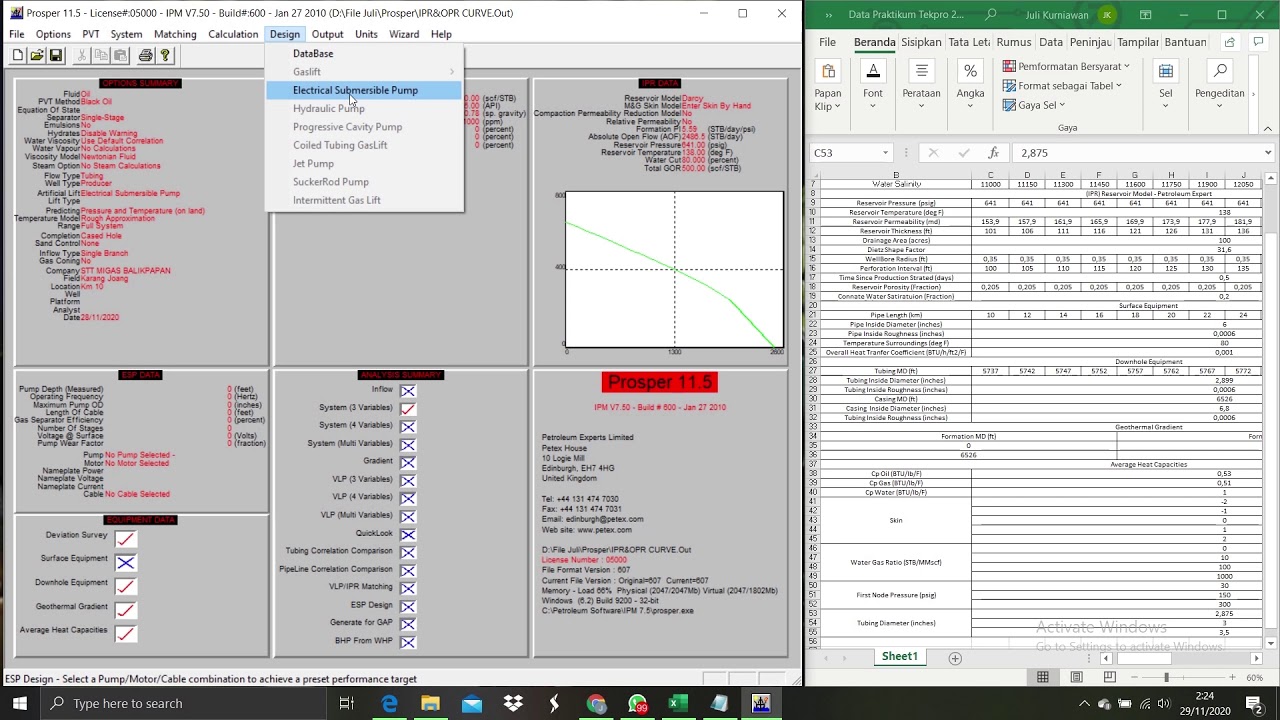Expand the Gaya Sel dropdown
Viewport: 1280px width, 720px height.
pyautogui.click(x=1061, y=105)
